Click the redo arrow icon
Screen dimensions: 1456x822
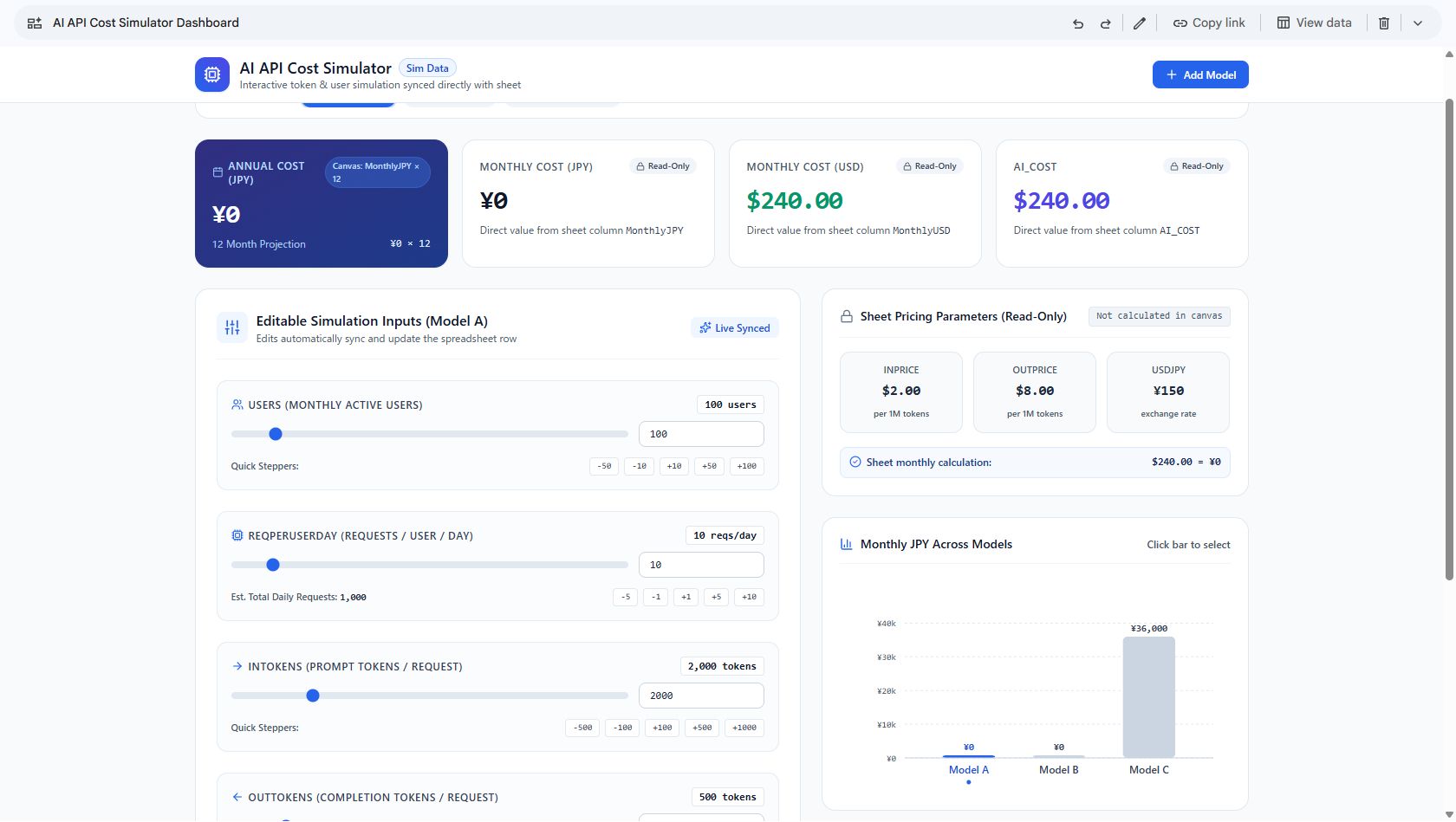pyautogui.click(x=1105, y=23)
